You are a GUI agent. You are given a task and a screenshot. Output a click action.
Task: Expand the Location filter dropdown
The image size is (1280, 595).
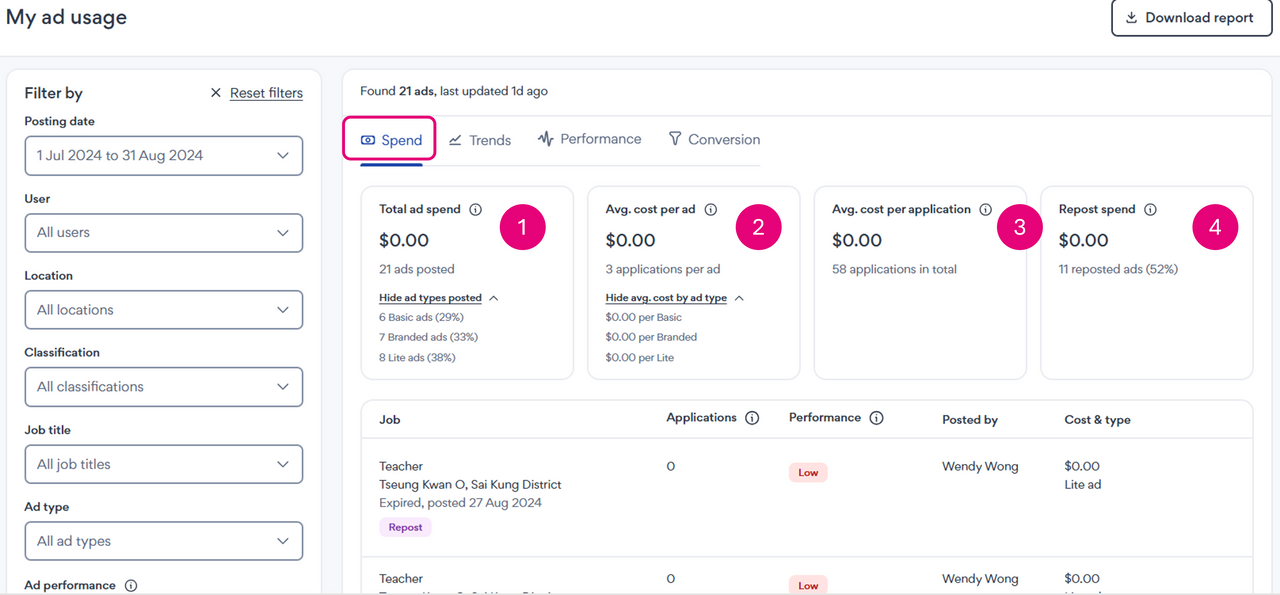coord(163,310)
